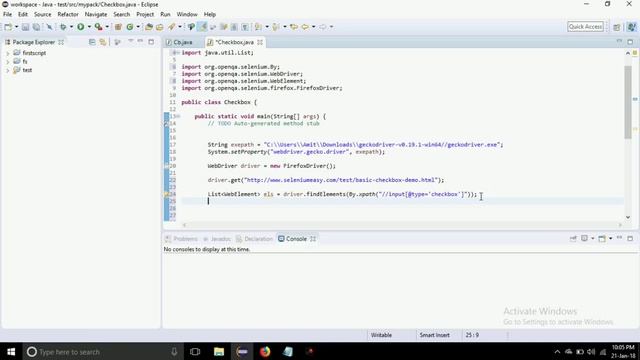The height and width of the screenshot is (360, 640).
Task: Click the green Run button
Action: (x=81, y=27)
